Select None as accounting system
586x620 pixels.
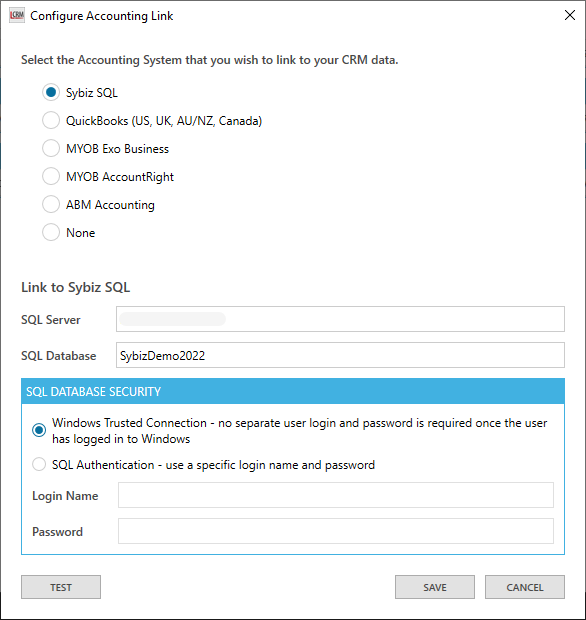51,232
